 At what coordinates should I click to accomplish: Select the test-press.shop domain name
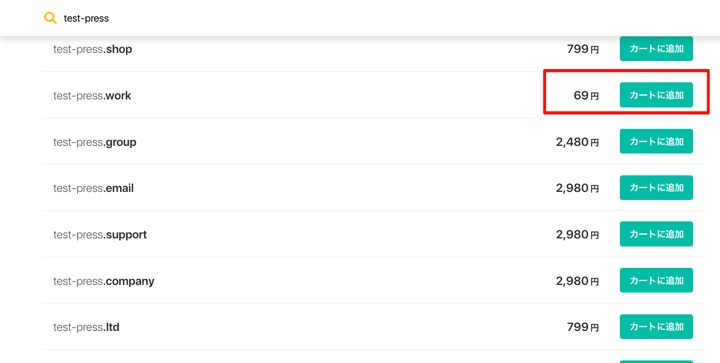point(93,49)
